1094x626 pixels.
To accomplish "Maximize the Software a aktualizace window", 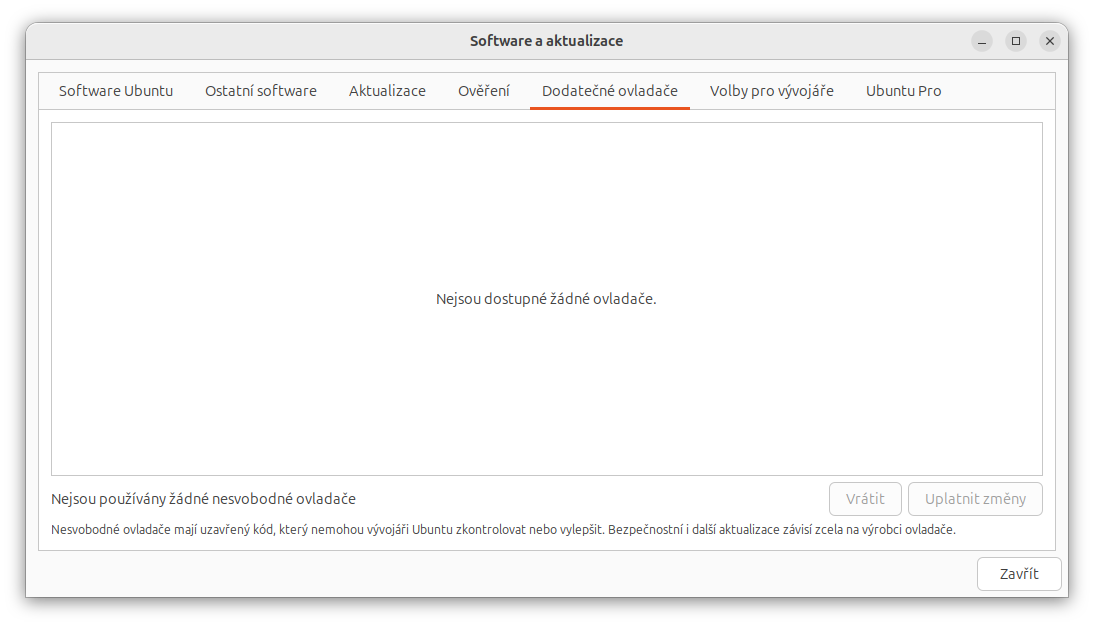I will pos(1016,41).
